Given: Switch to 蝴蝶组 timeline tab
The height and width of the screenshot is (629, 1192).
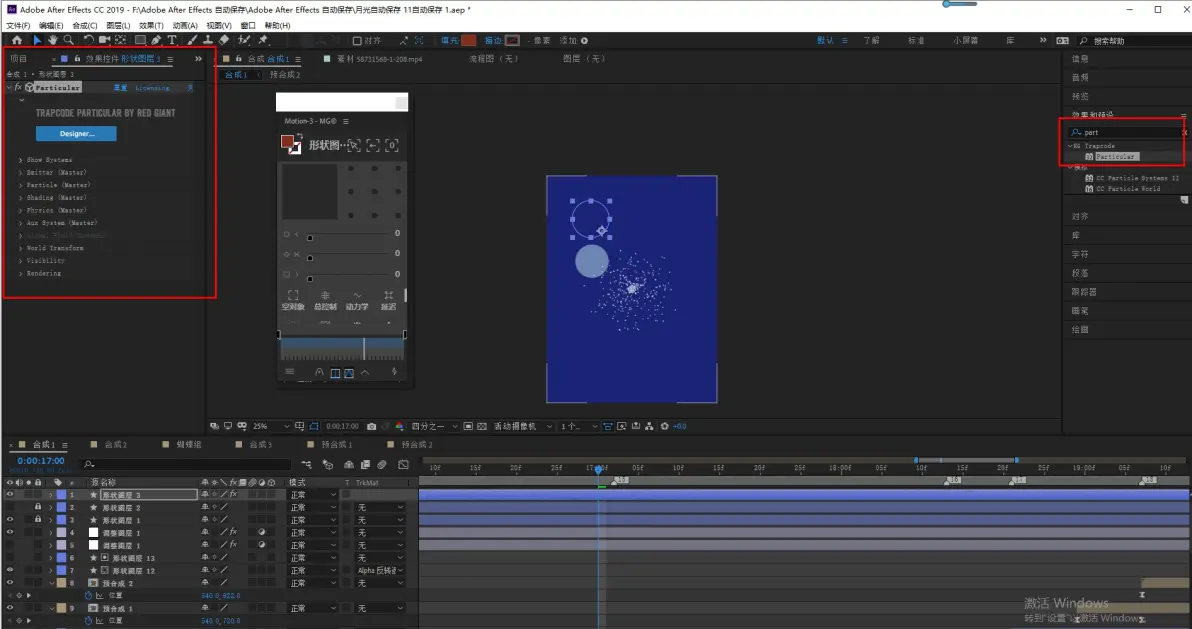Looking at the screenshot, I should (x=189, y=444).
